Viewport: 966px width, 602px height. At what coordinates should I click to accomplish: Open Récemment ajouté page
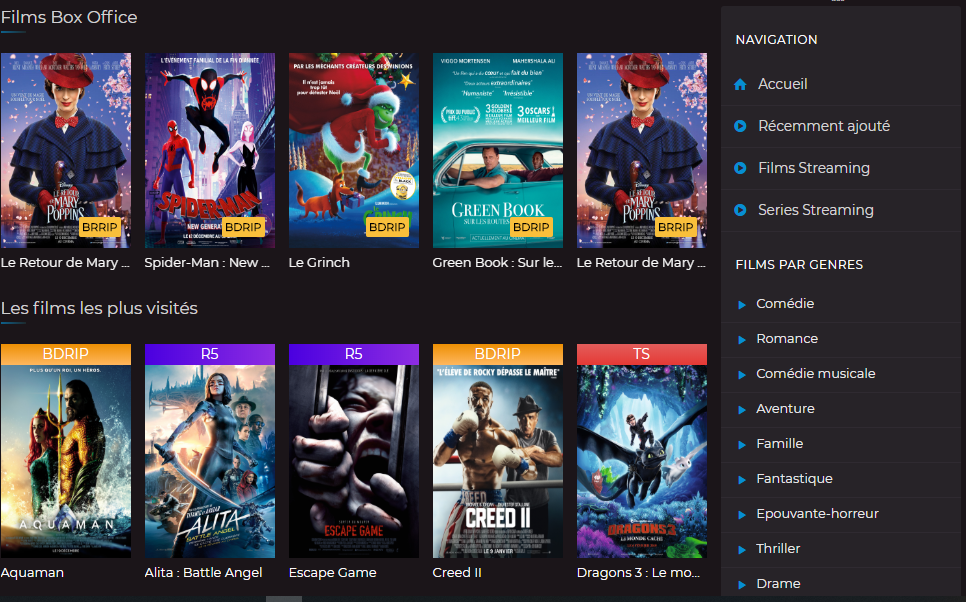click(x=824, y=126)
